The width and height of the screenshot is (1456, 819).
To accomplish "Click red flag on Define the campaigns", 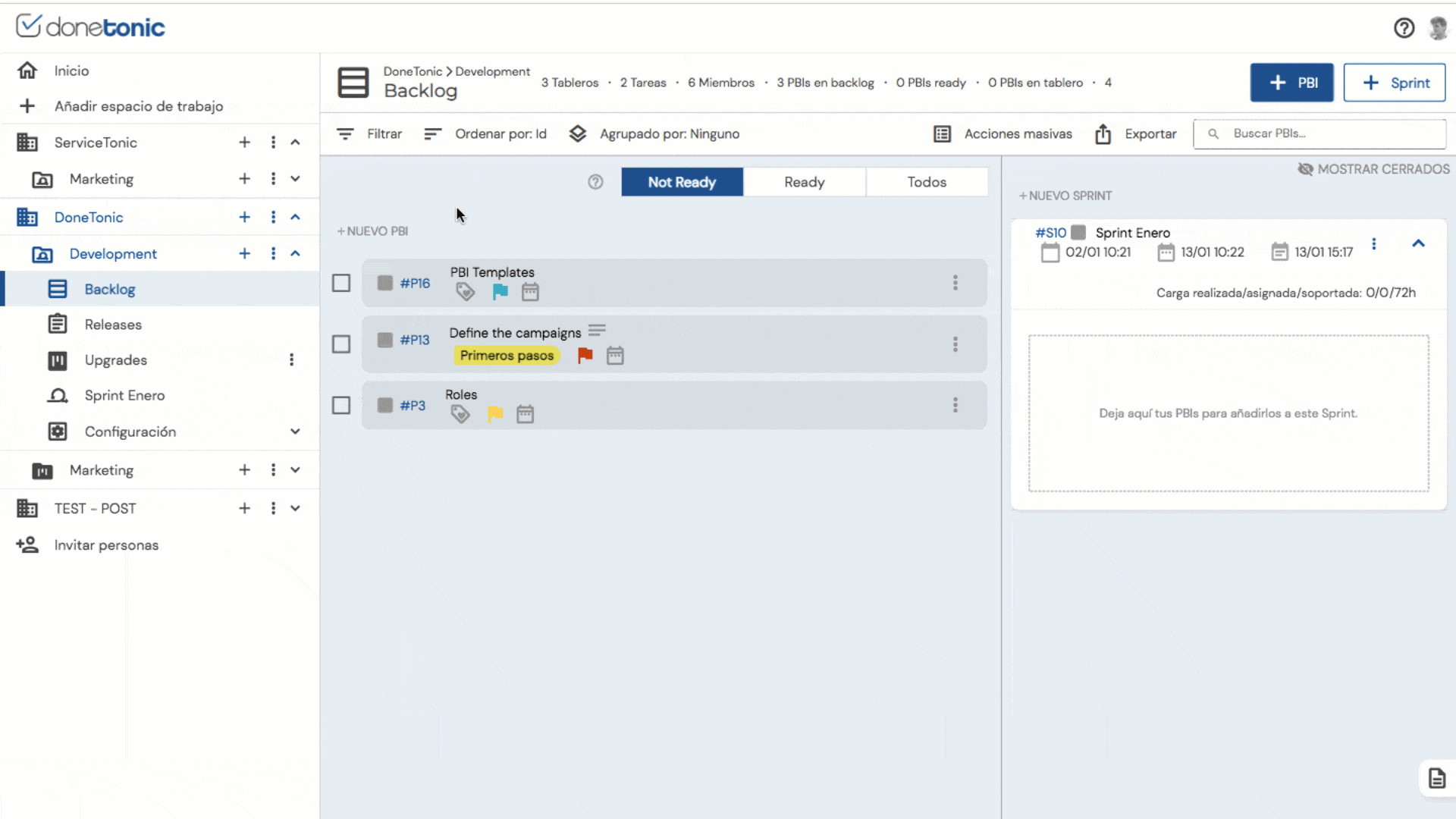I will 585,356.
